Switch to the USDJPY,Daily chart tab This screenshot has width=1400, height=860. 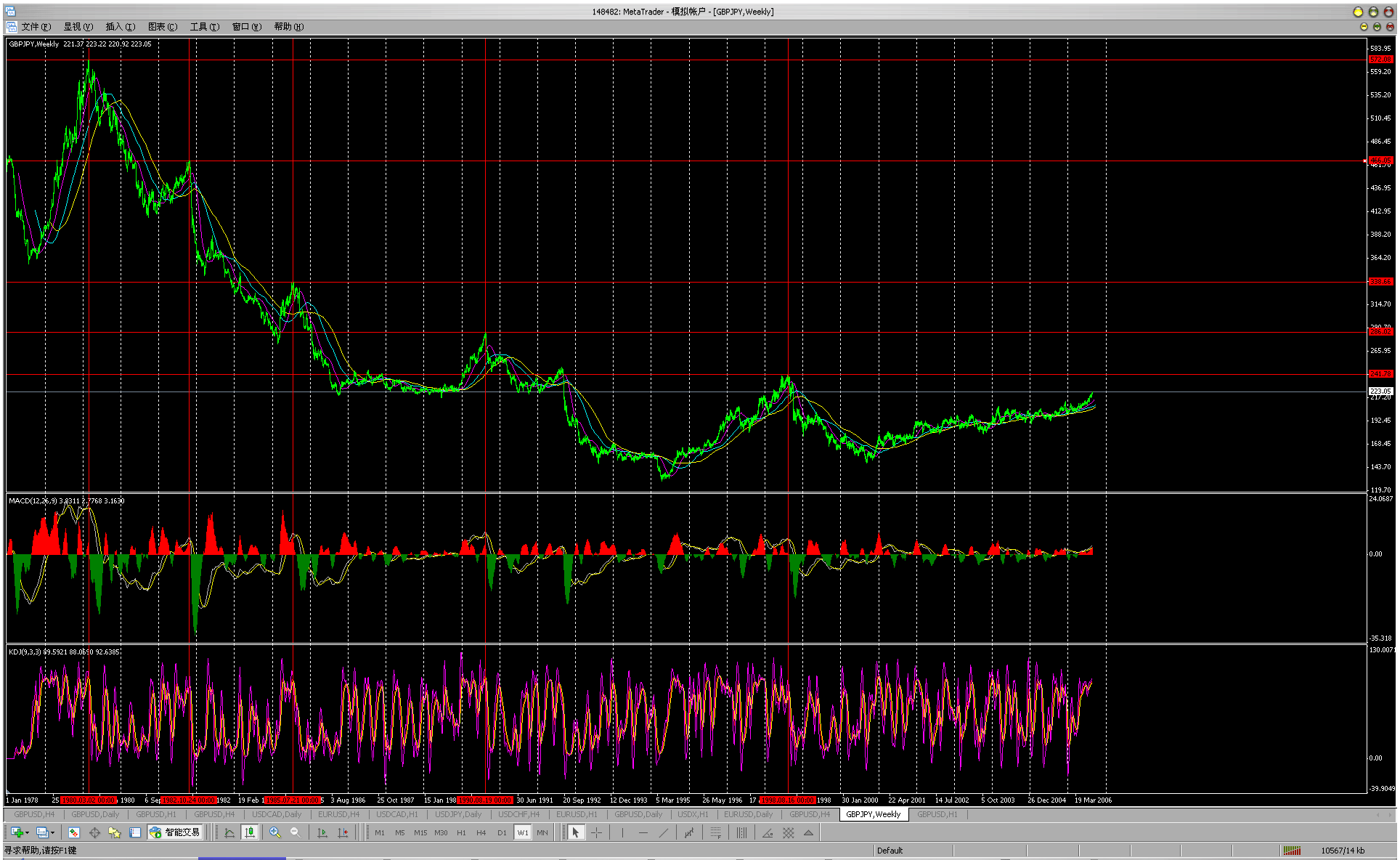click(457, 814)
